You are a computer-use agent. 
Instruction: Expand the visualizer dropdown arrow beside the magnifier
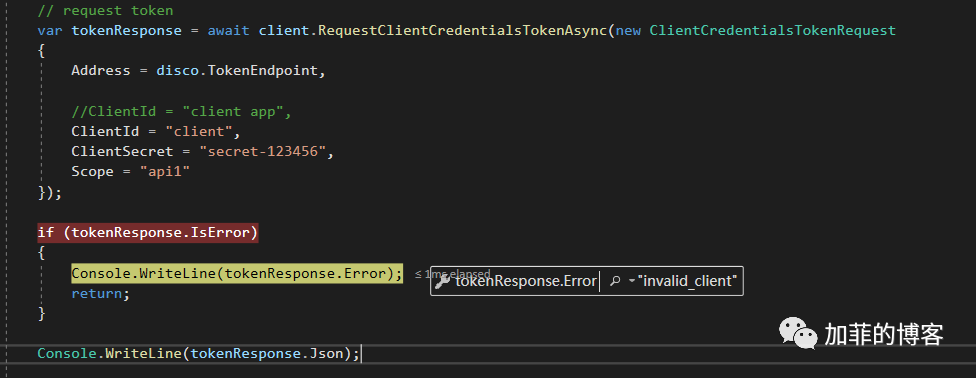coord(632,282)
